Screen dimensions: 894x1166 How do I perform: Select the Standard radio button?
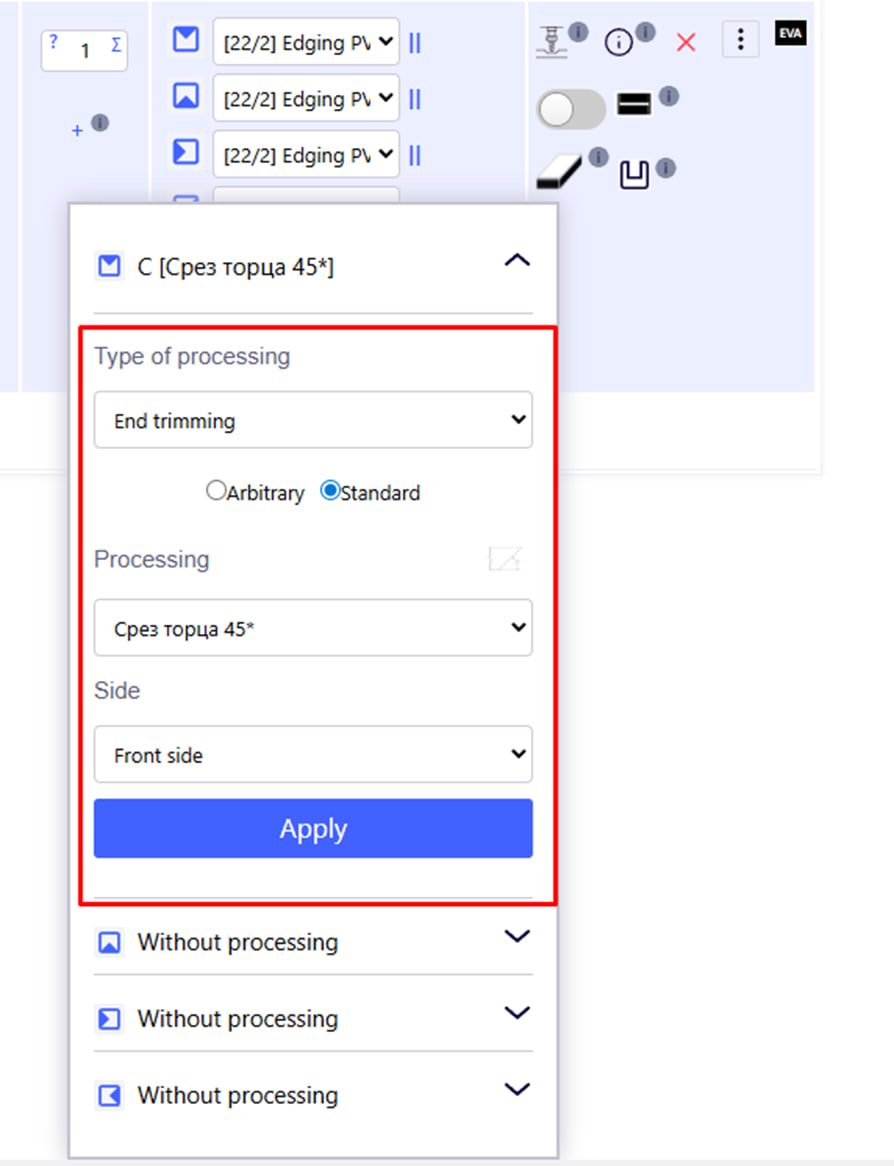(330, 491)
